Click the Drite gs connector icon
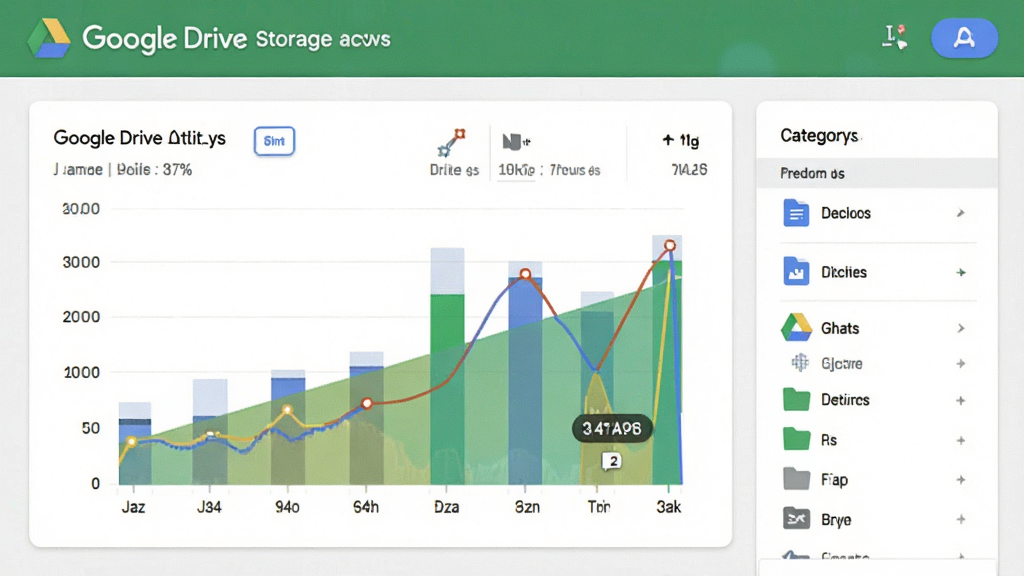1024x576 pixels. tap(452, 142)
